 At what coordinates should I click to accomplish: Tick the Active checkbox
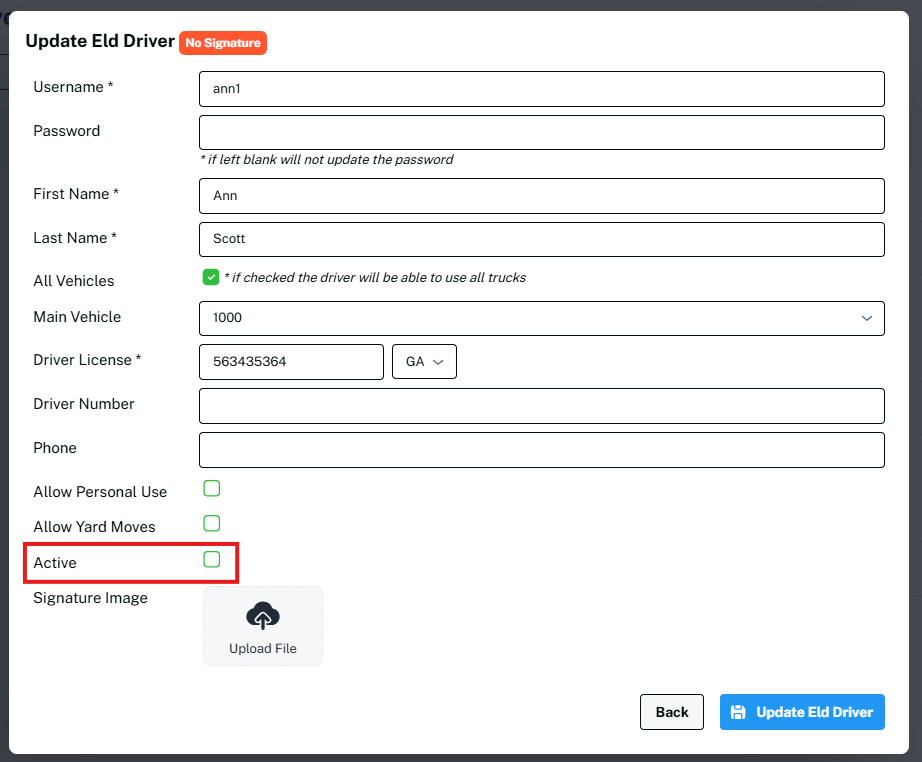[x=211, y=559]
